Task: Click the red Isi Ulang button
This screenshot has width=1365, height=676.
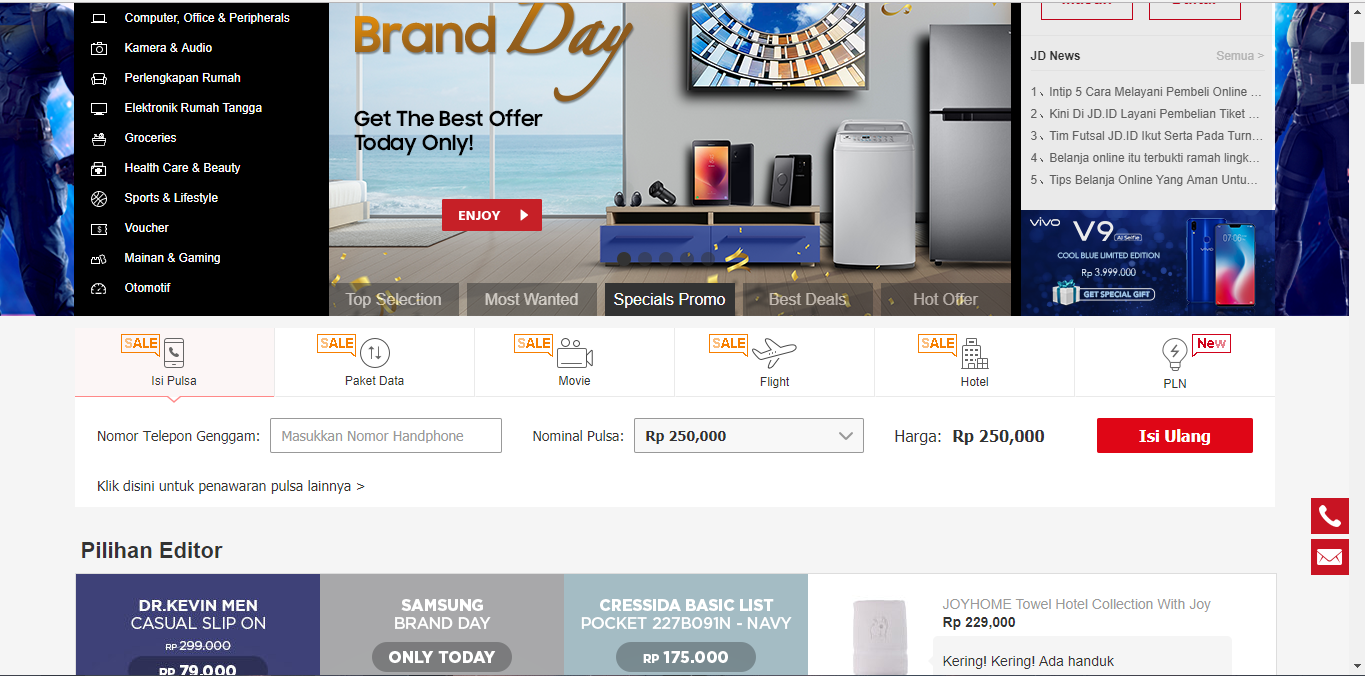Action: click(x=1174, y=436)
